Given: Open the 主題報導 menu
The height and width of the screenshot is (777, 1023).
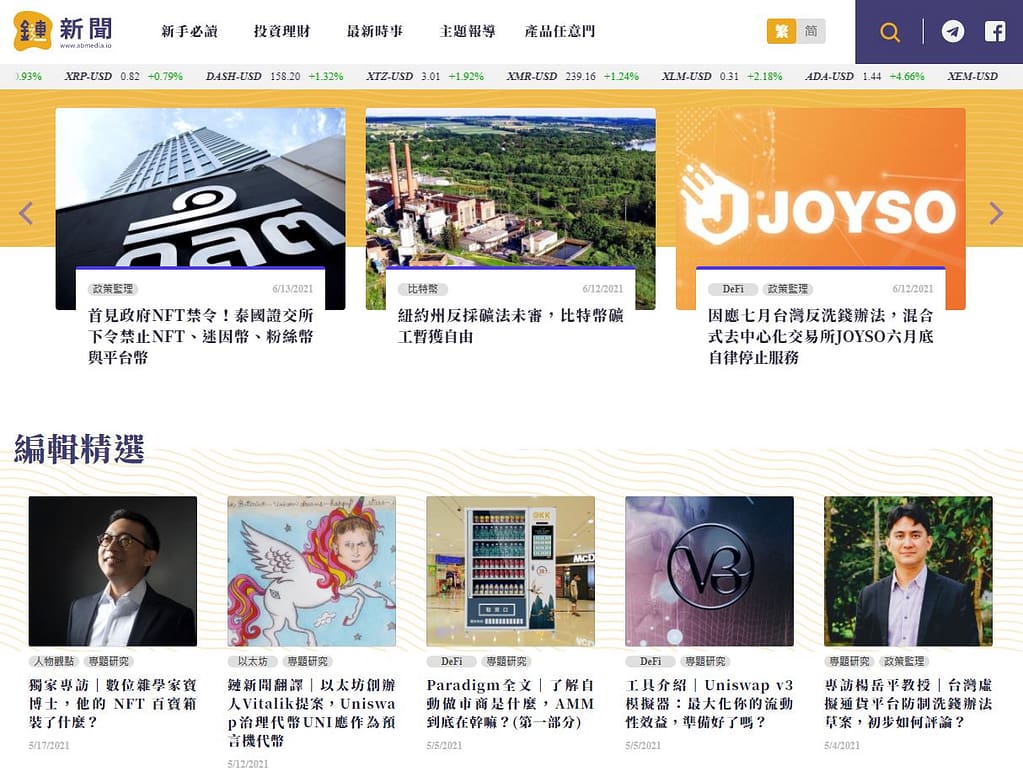Looking at the screenshot, I should (x=467, y=31).
